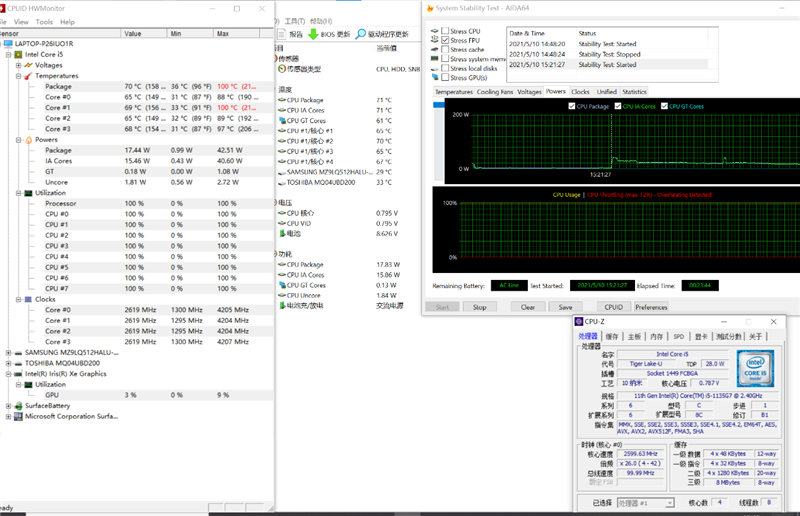Switch to the Temperatures tab in AIDA64
The width and height of the screenshot is (800, 516).
(x=453, y=92)
